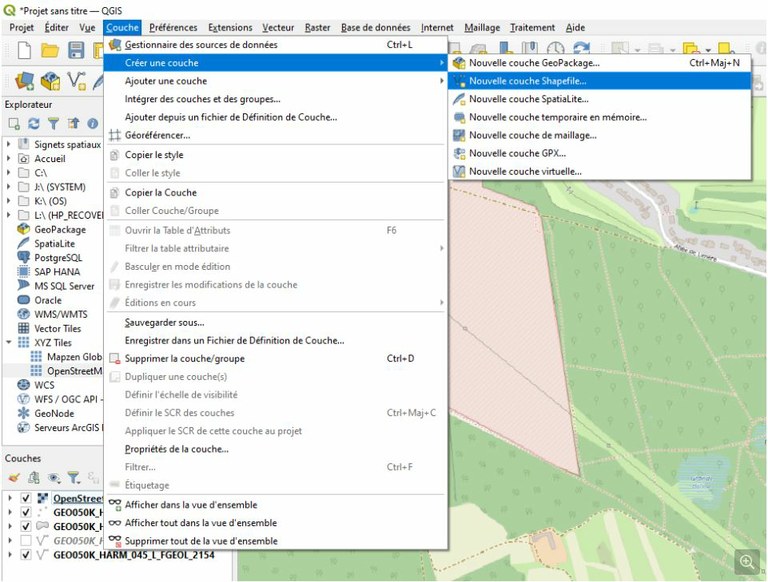Click the filter funnel icon in Explorateur

(52, 123)
